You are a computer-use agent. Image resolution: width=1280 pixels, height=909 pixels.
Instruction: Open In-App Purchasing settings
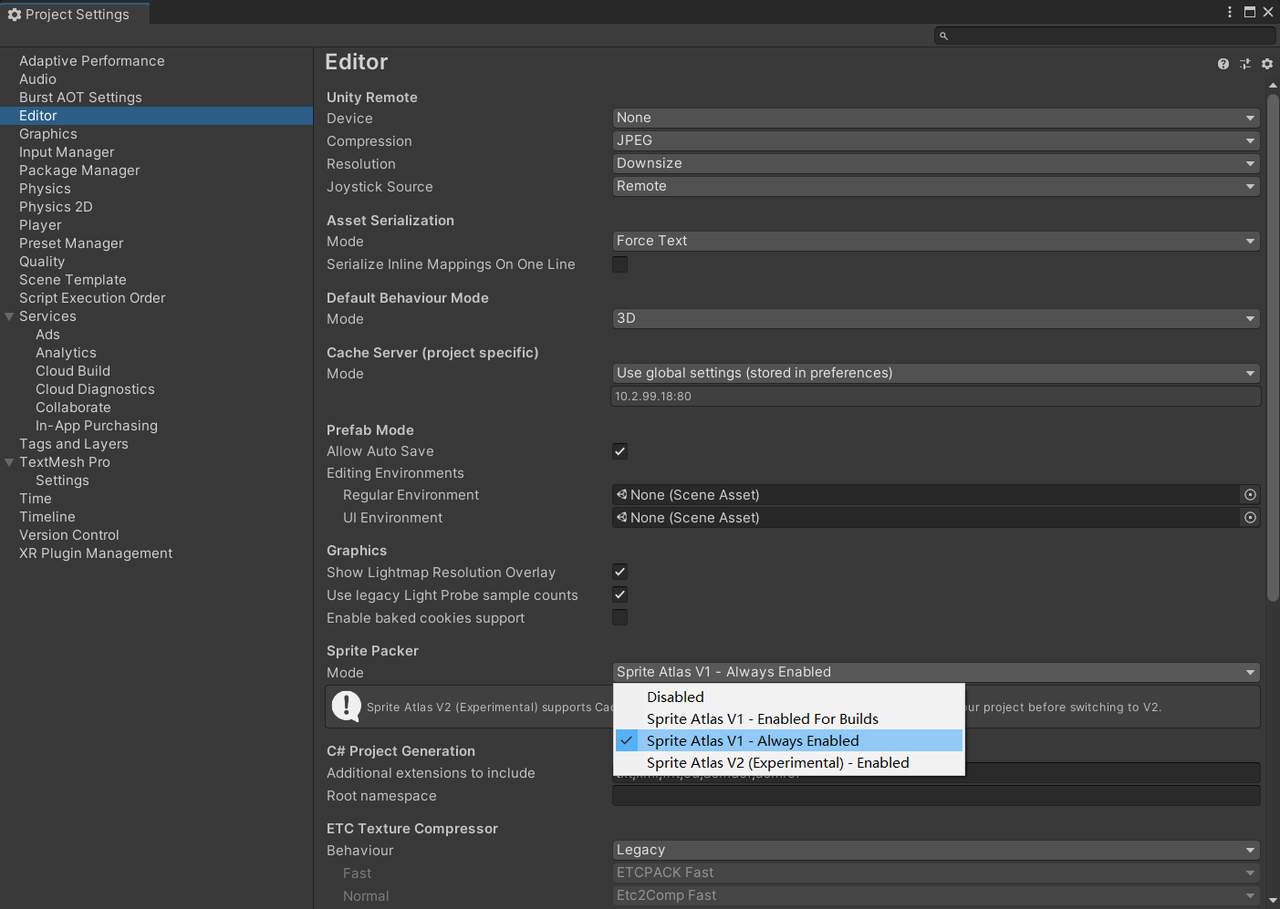tap(96, 426)
